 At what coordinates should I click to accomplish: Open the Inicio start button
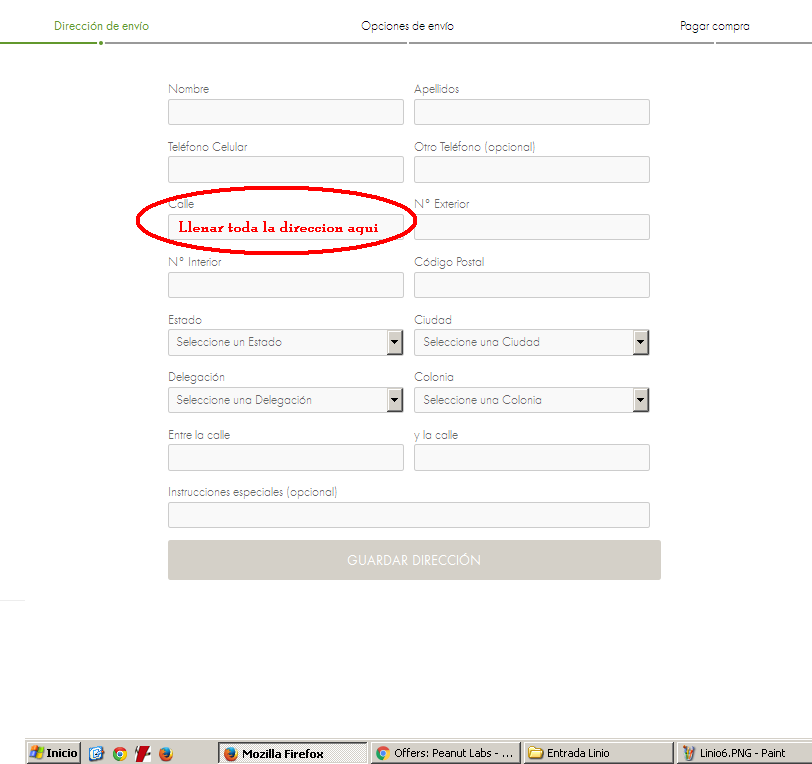(x=54, y=753)
